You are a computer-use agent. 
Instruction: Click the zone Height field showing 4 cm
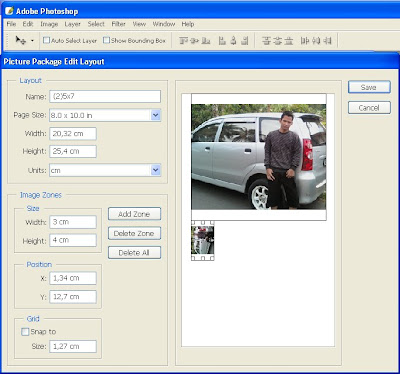[x=73, y=240]
